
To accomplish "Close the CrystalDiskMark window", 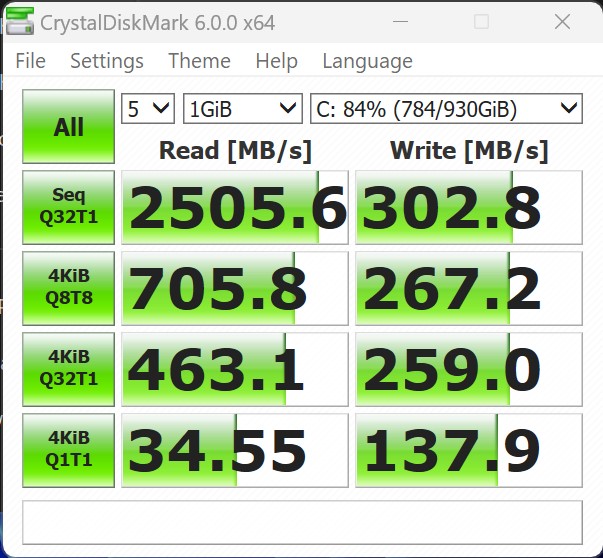I will (x=562, y=22).
